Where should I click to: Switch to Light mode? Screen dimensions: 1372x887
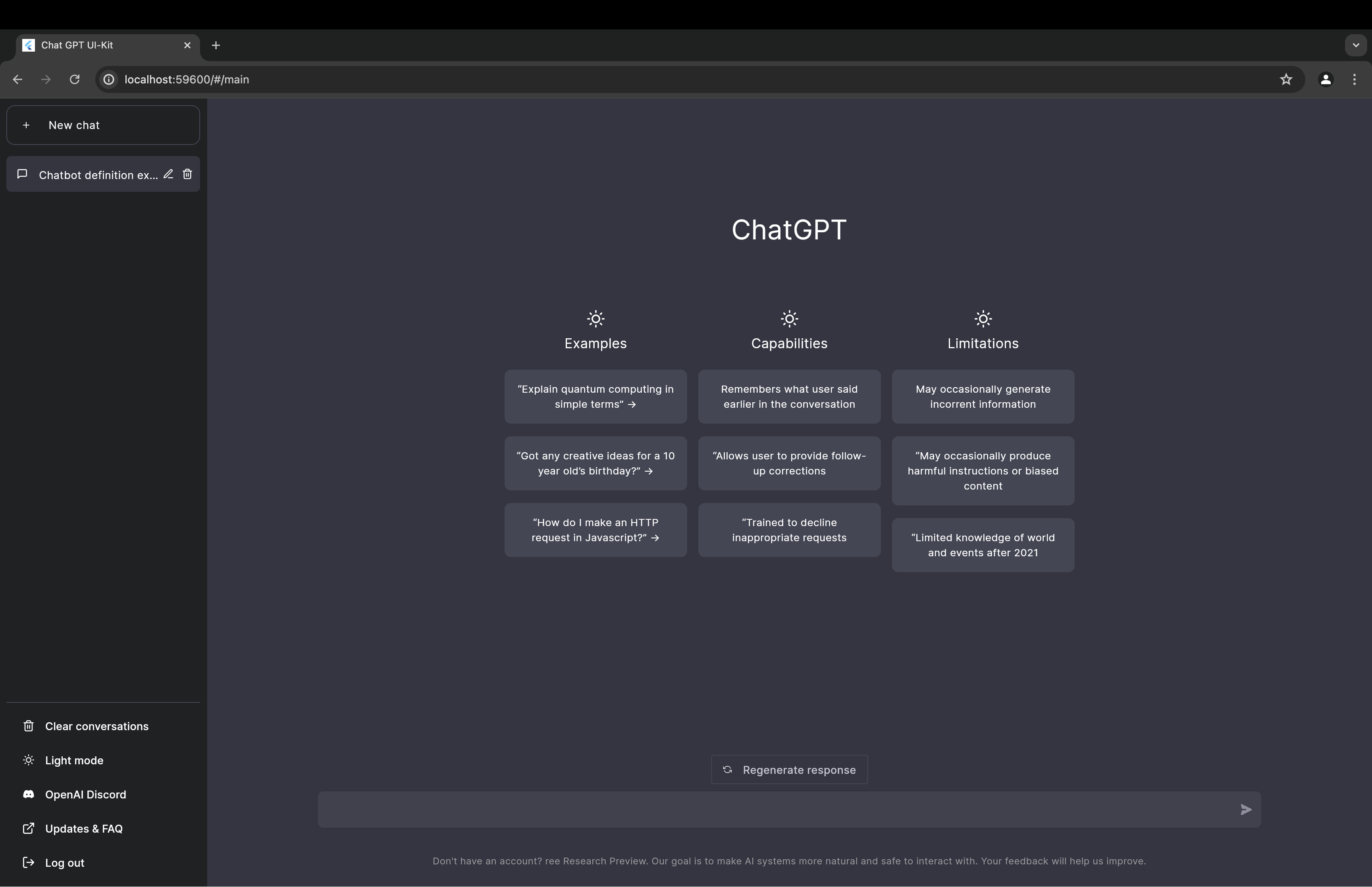74,760
